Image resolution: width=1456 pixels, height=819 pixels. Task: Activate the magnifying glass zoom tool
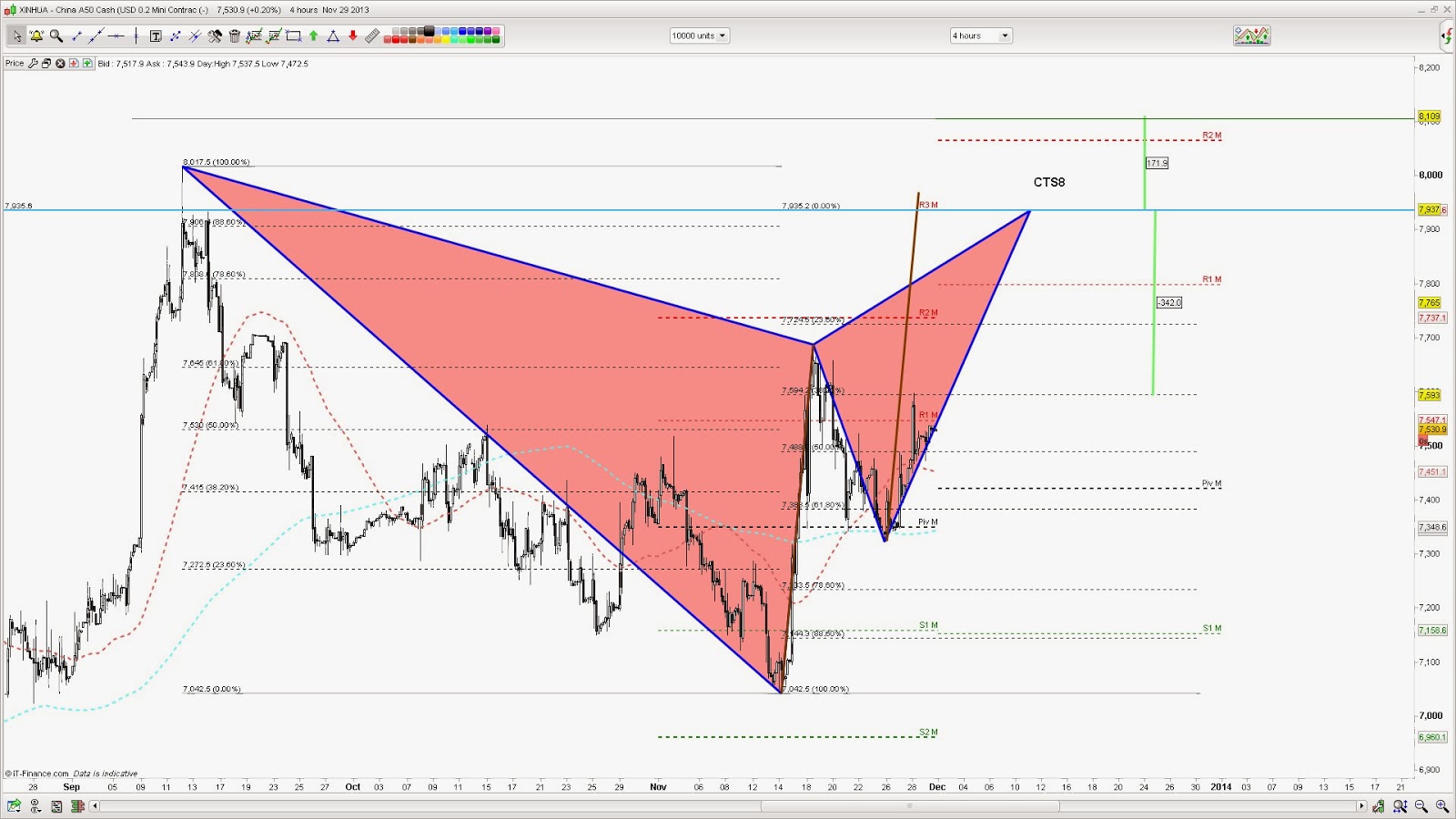(x=56, y=36)
